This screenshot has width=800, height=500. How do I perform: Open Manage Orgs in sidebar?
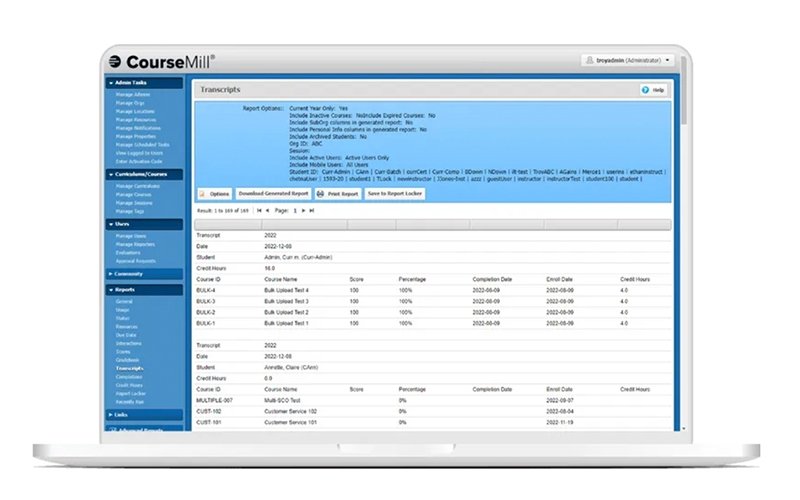point(130,103)
